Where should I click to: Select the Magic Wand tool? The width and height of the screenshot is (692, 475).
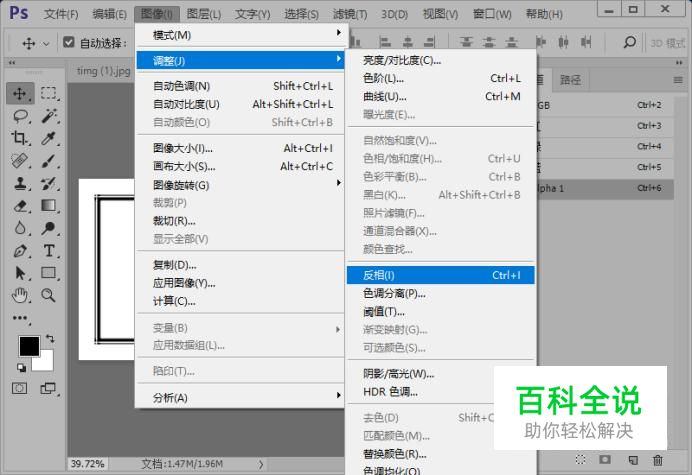coord(49,116)
